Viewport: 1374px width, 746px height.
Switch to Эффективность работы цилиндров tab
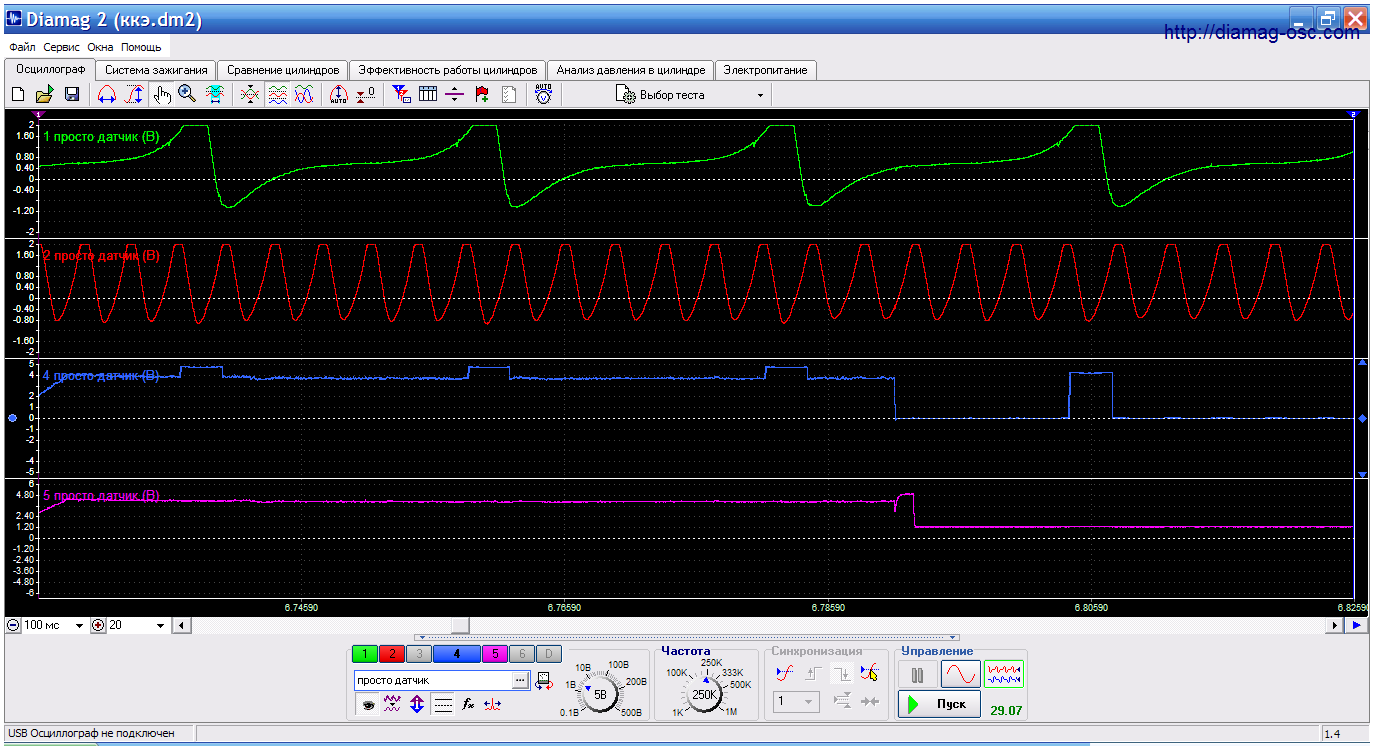448,70
